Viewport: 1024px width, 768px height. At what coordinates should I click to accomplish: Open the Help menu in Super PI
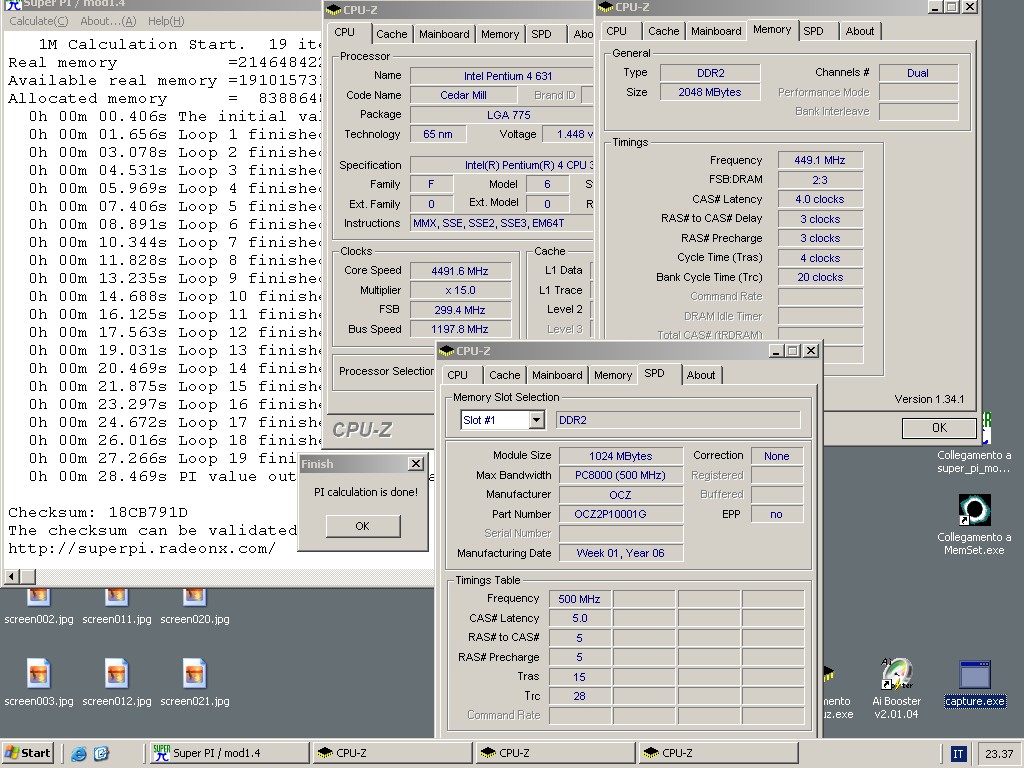click(x=166, y=21)
